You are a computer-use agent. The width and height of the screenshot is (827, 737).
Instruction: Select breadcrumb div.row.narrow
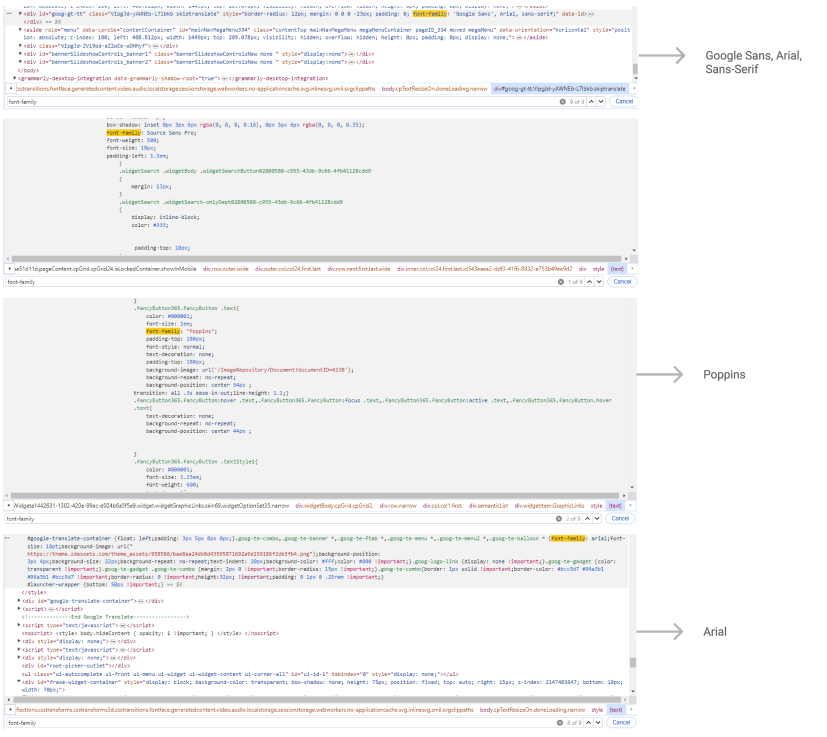pyautogui.click(x=398, y=505)
